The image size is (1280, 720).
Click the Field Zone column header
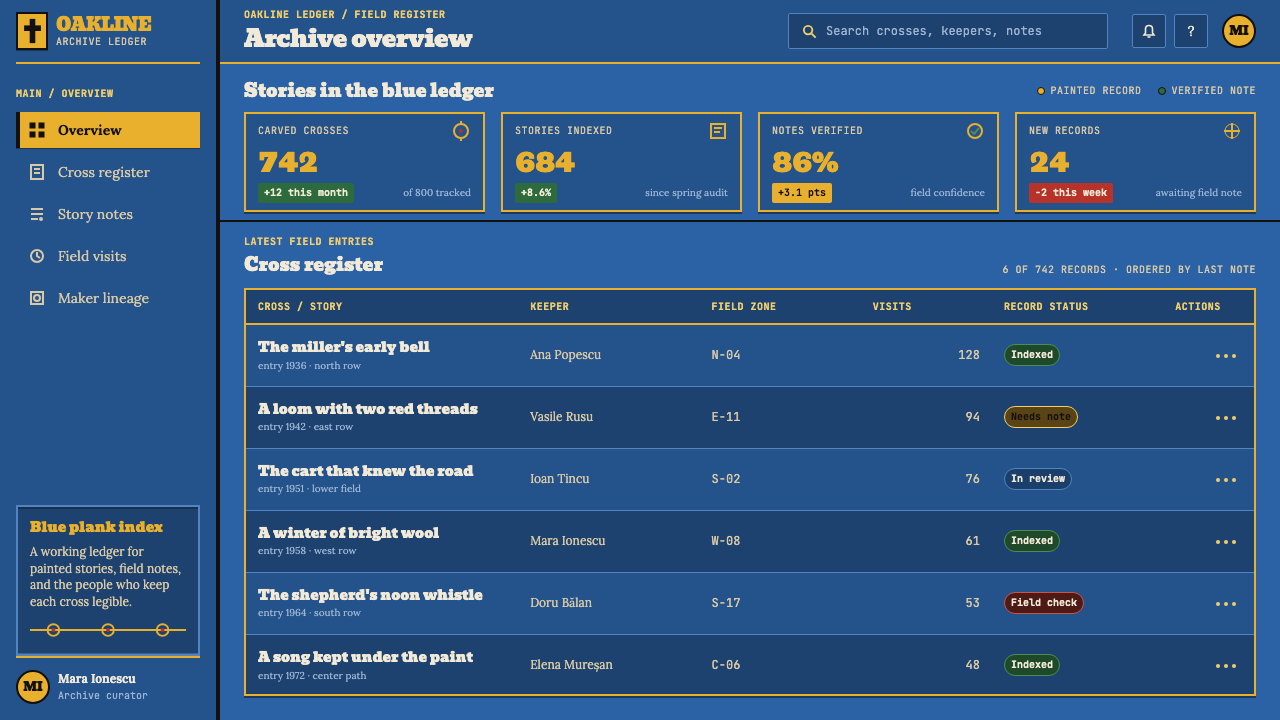pyautogui.click(x=744, y=307)
